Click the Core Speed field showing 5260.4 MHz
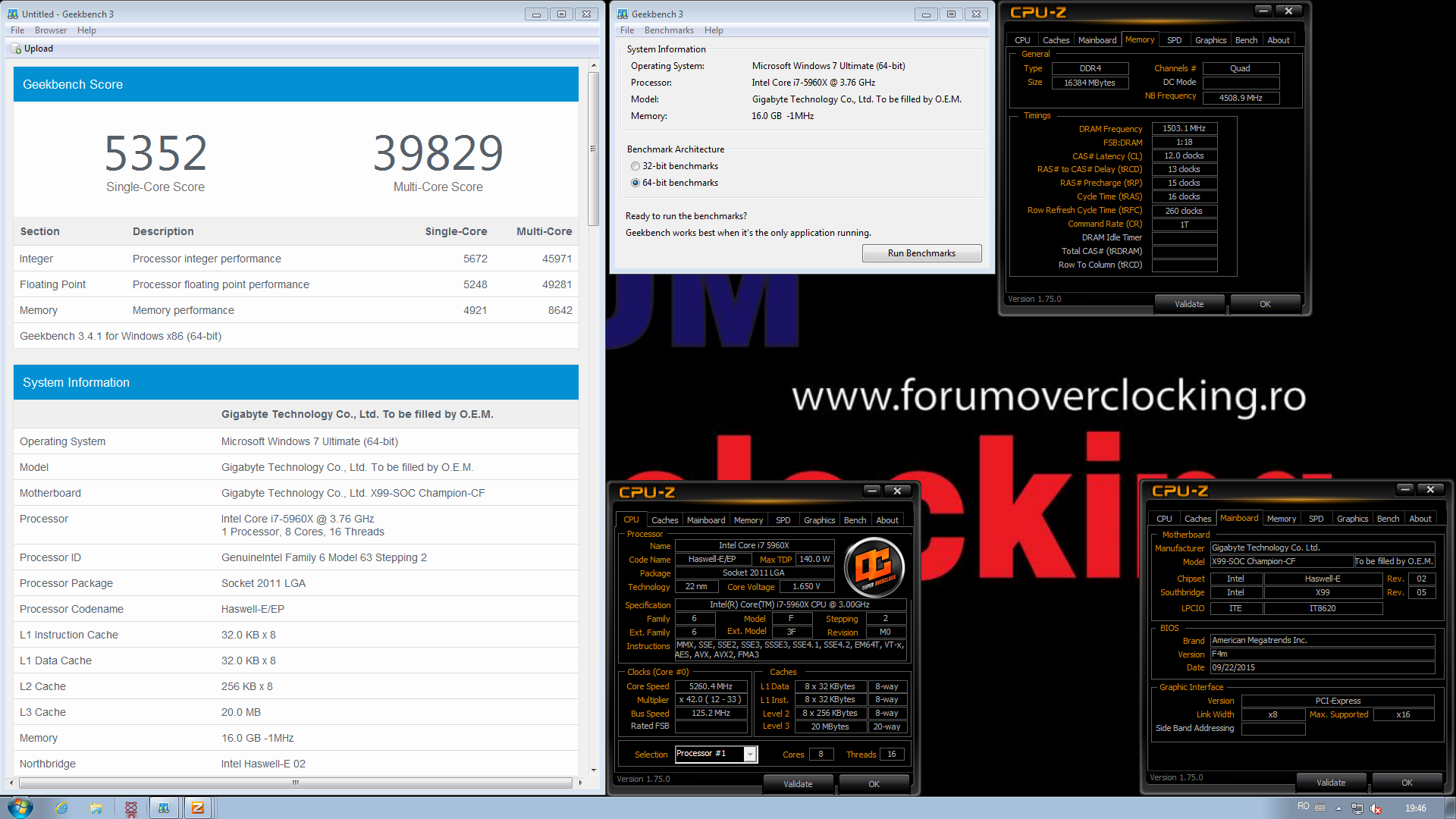Viewport: 1456px width, 819px height. click(x=711, y=686)
